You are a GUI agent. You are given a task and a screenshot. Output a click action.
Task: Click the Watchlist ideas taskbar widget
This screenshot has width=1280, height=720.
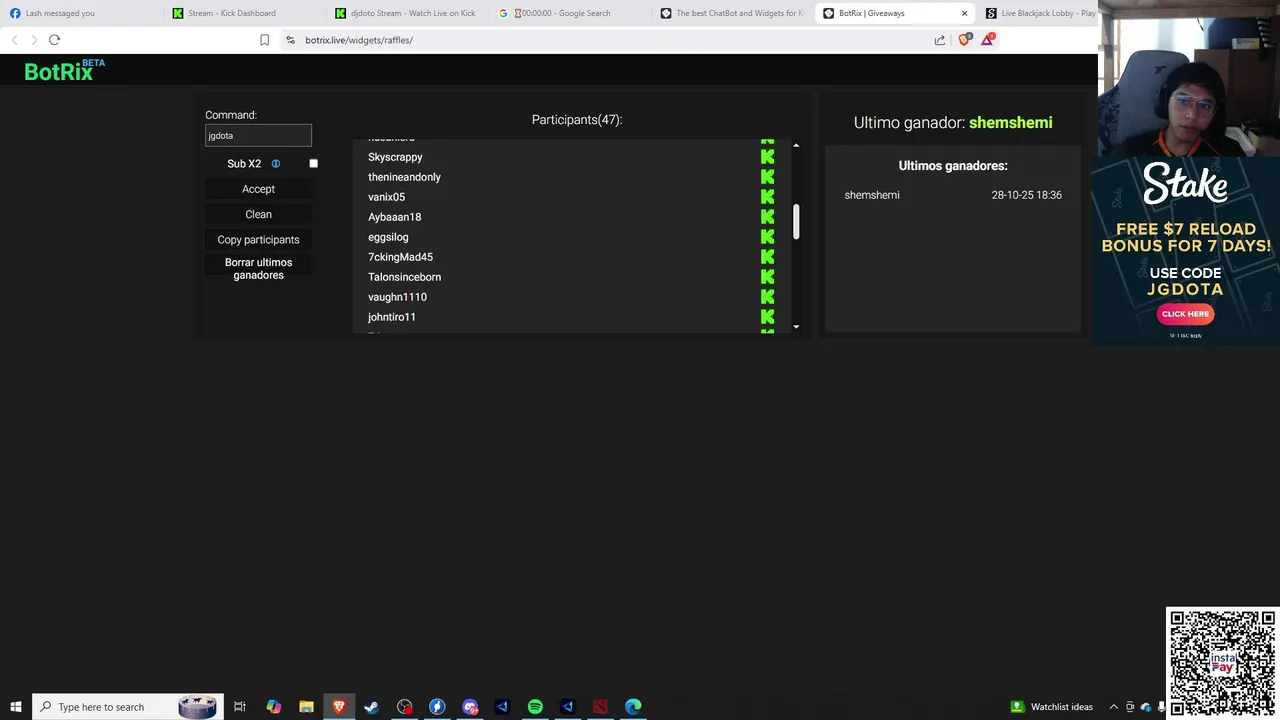(1051, 707)
